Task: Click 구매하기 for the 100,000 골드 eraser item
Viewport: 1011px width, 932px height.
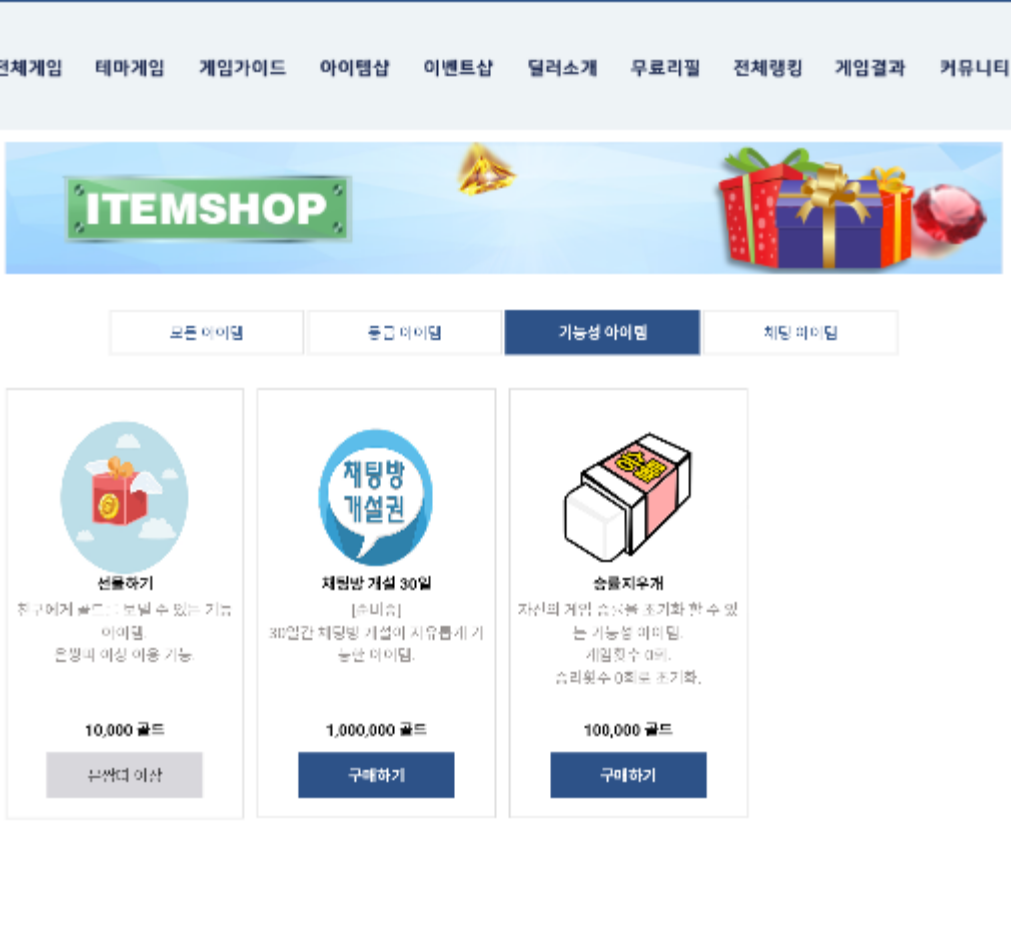Action: coord(629,775)
